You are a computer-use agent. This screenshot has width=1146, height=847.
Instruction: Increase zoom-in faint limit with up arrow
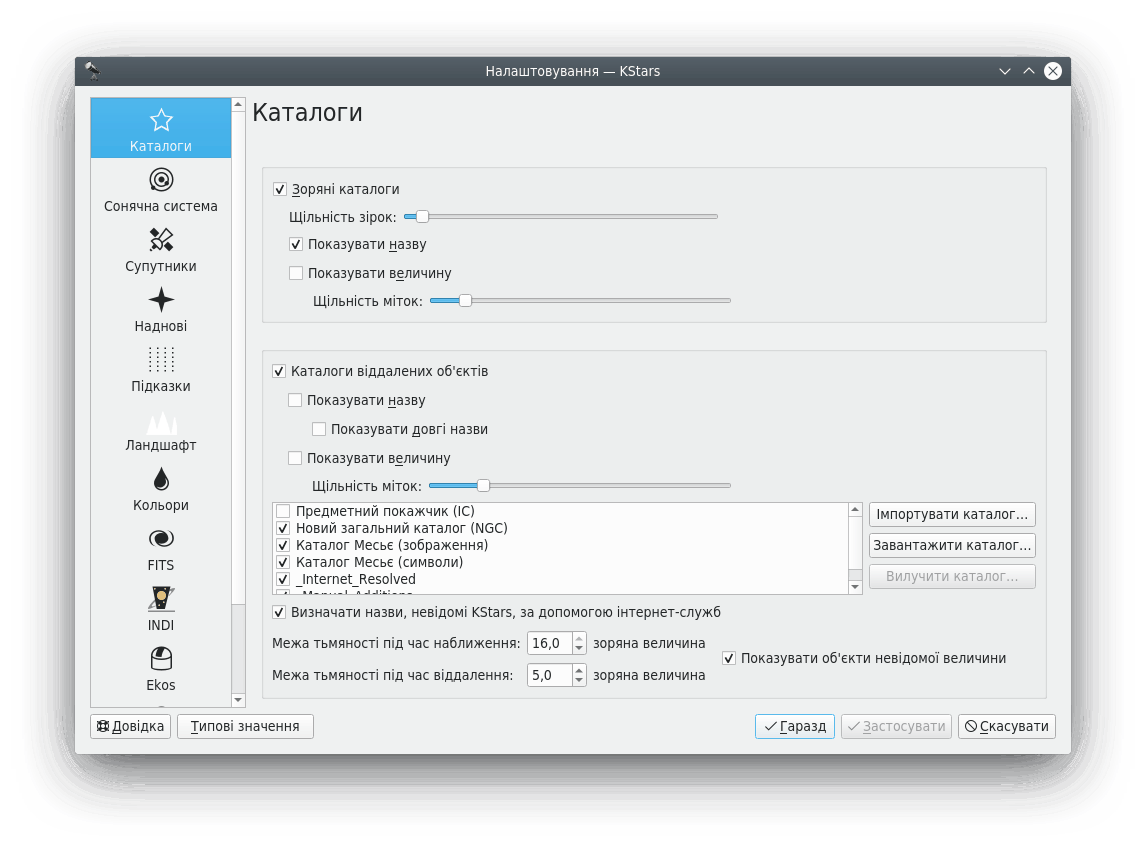[579, 637]
